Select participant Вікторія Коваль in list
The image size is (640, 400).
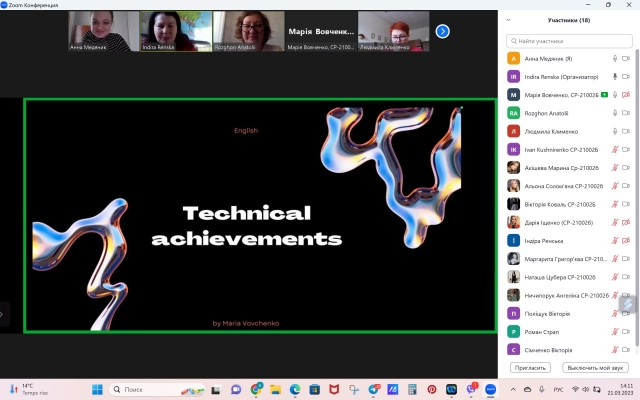click(560, 204)
